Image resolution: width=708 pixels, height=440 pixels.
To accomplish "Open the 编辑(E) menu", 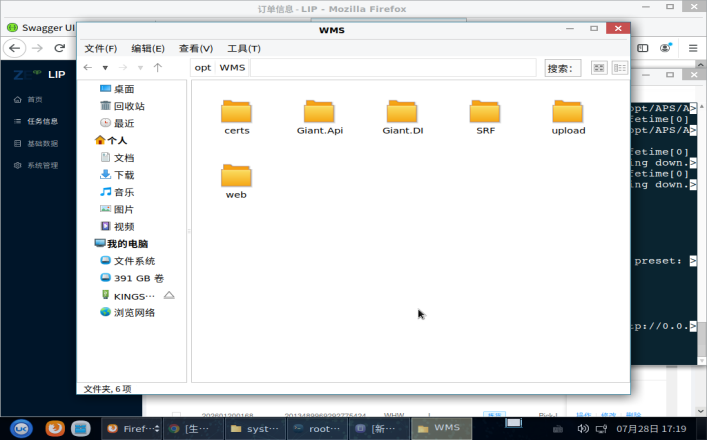I will [148, 48].
